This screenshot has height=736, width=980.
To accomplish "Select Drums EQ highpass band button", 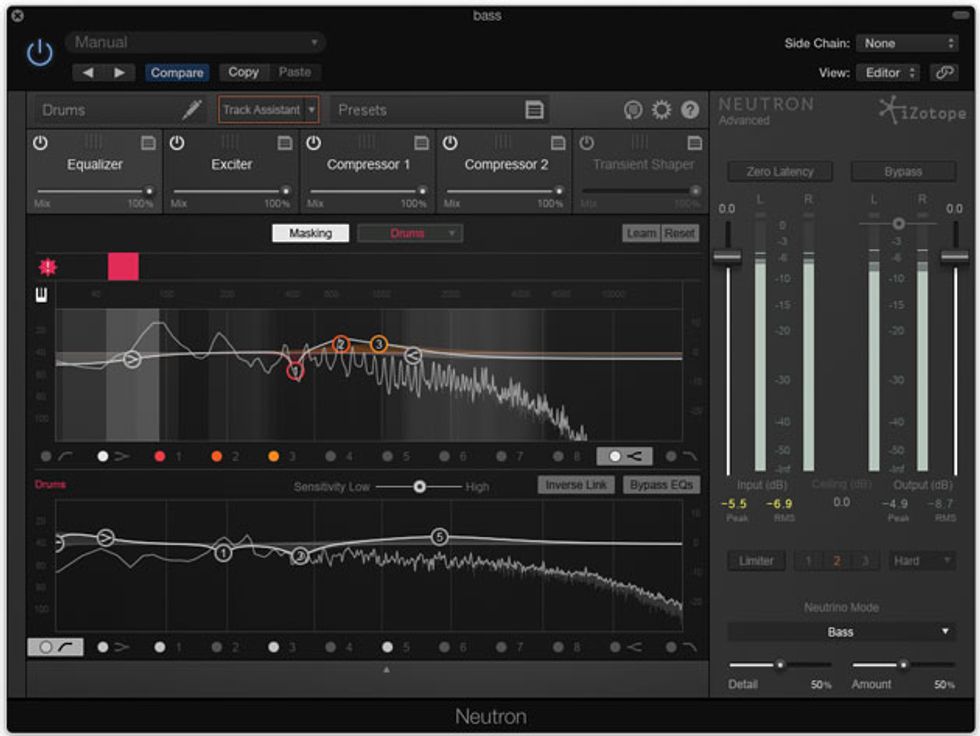I will (x=55, y=647).
